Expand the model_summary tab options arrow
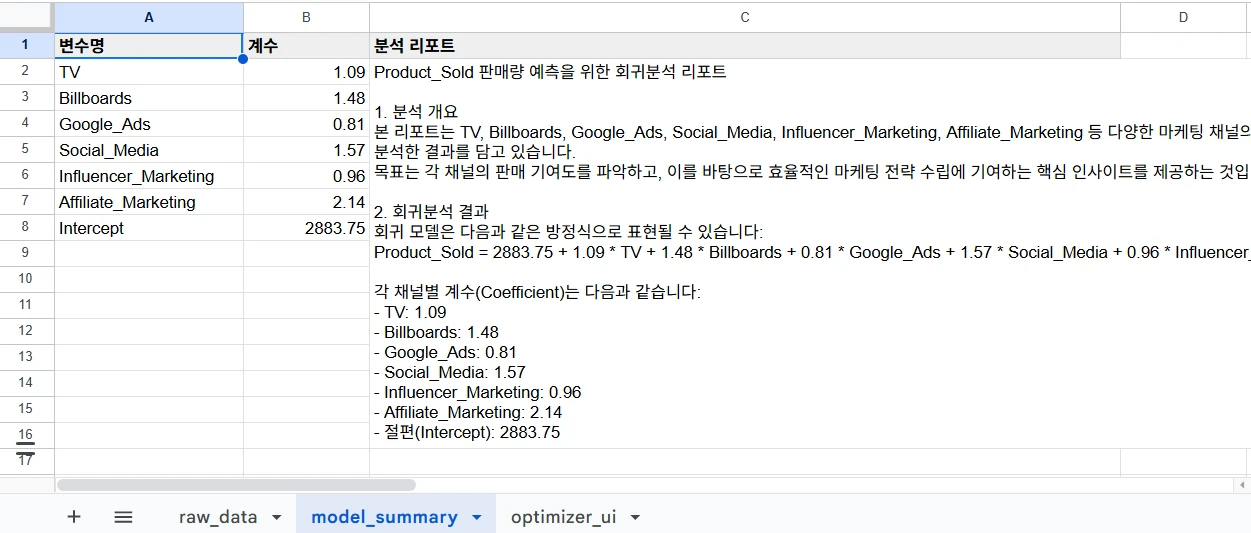 477,518
